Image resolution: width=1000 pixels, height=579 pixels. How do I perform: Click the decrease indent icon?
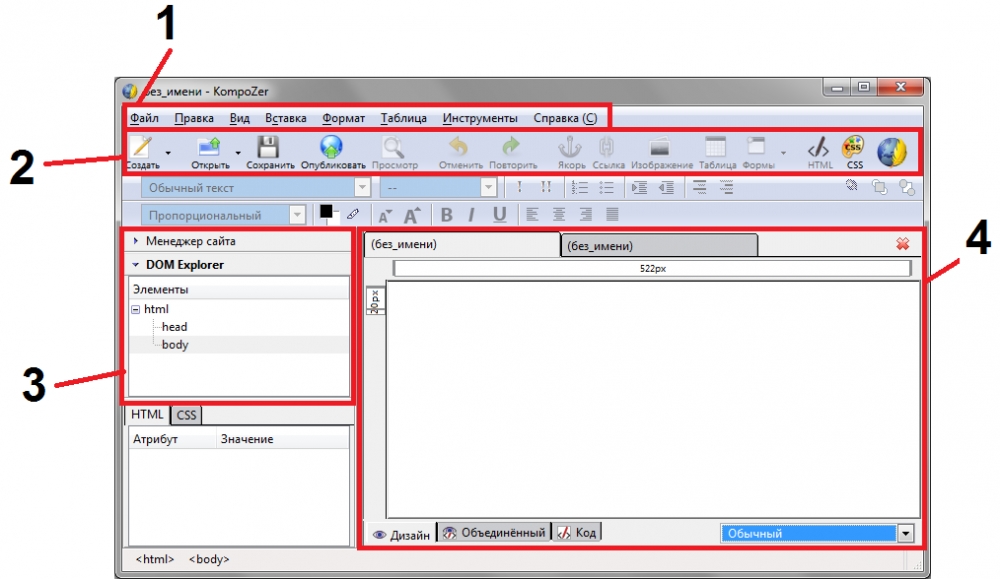tap(666, 187)
